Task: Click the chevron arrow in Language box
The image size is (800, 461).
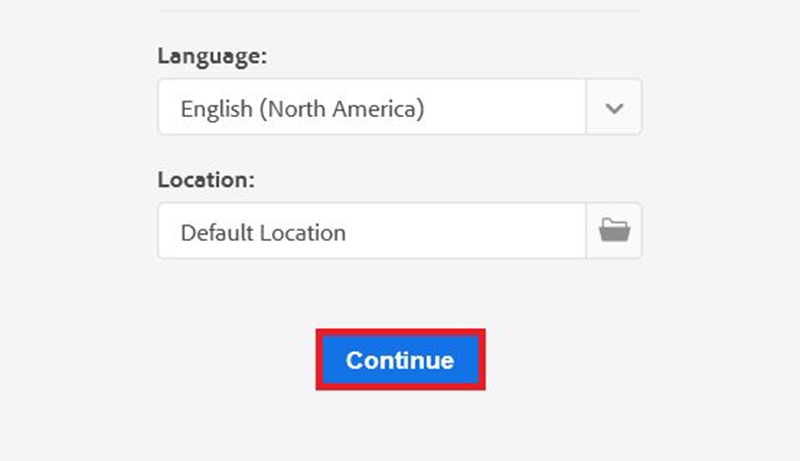Action: click(x=614, y=108)
